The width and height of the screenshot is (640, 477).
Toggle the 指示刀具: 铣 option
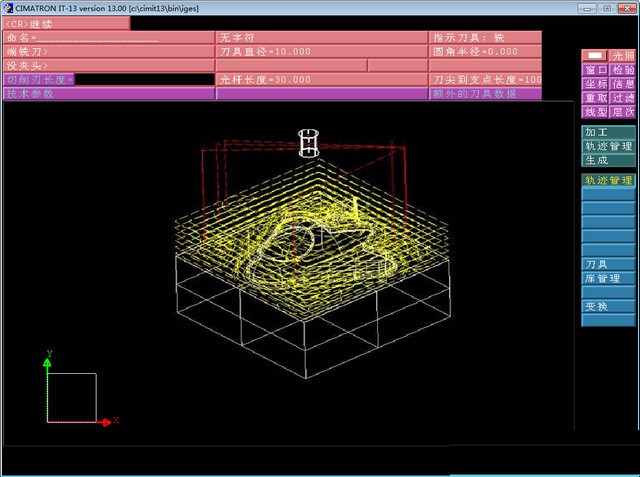[x=486, y=37]
